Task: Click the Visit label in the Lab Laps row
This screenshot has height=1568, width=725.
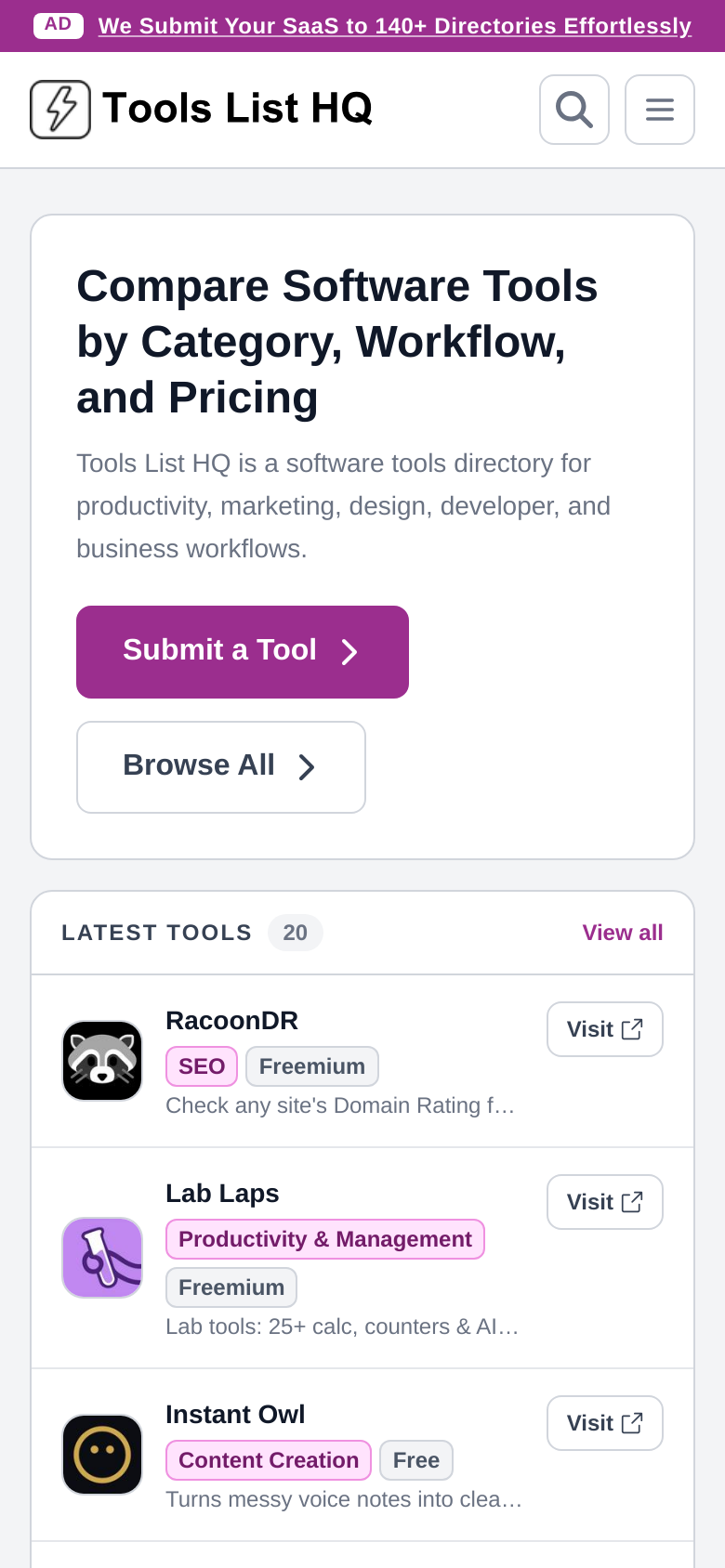Action: point(590,1202)
